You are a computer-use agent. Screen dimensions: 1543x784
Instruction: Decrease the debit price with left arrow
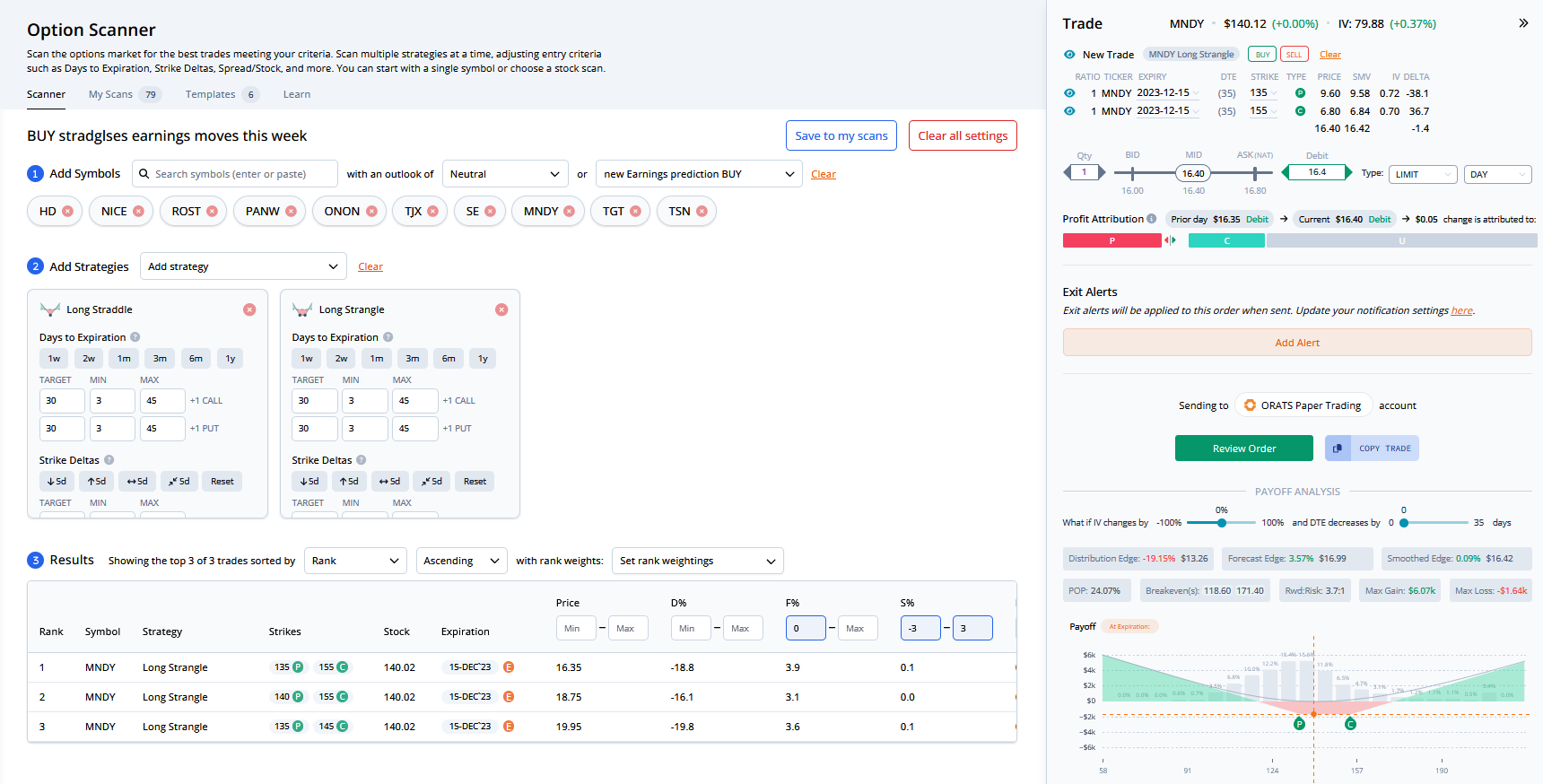(x=1286, y=172)
